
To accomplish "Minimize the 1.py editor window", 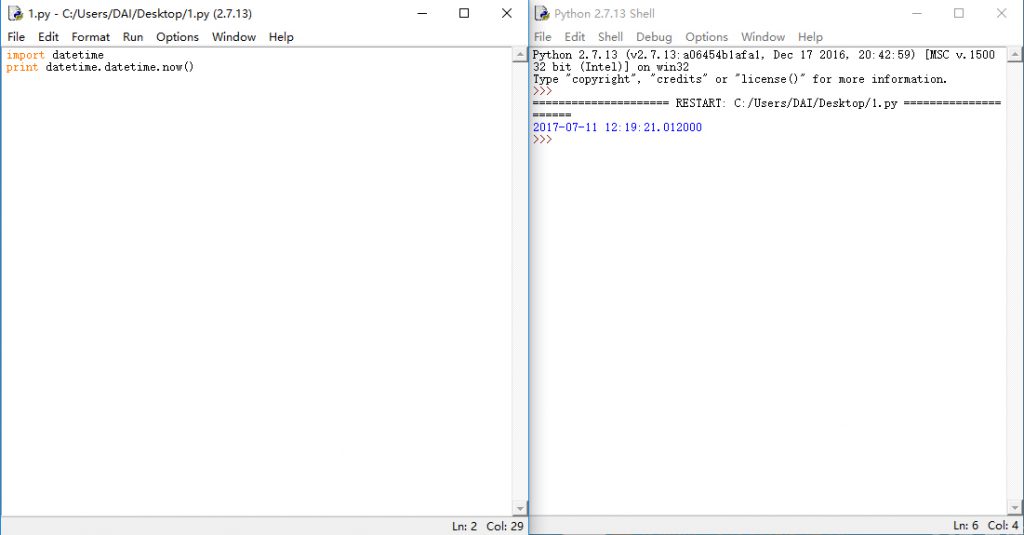I will click(x=423, y=13).
